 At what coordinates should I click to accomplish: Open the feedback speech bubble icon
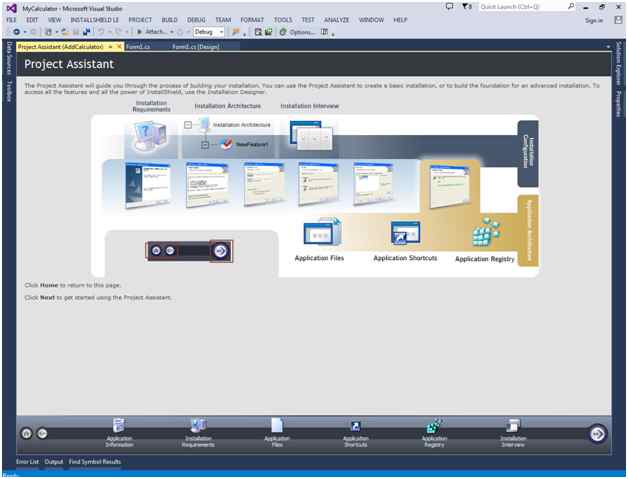tap(449, 7)
